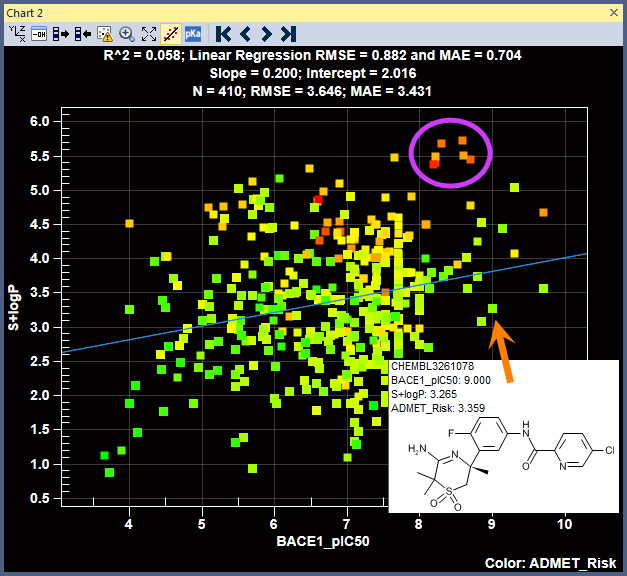Click the import rows left-arrow icon
The width and height of the screenshot is (627, 576).
tap(83, 34)
